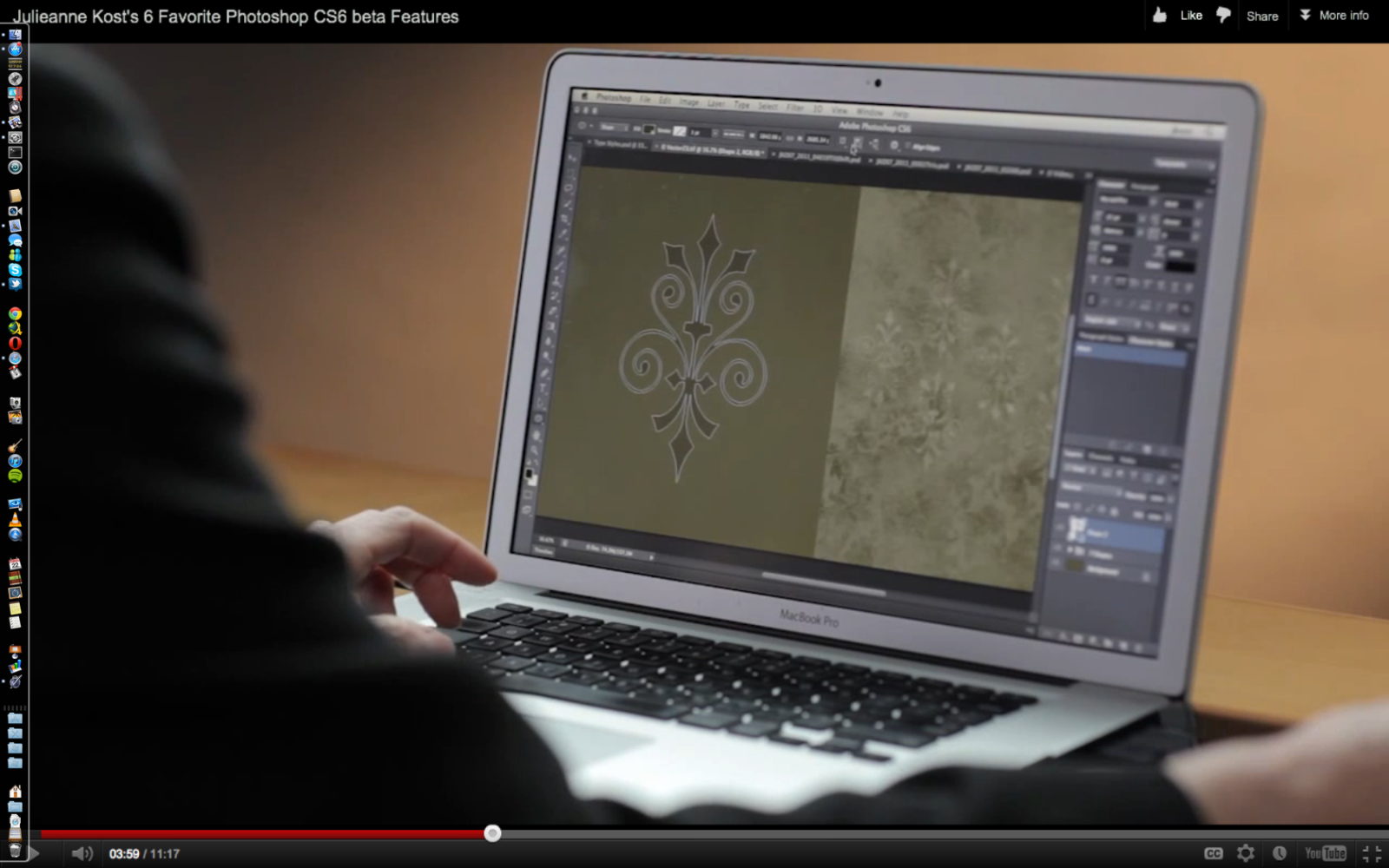The image size is (1389, 868).
Task: Open yellow Stickies notes icon in dock
Action: (15, 608)
